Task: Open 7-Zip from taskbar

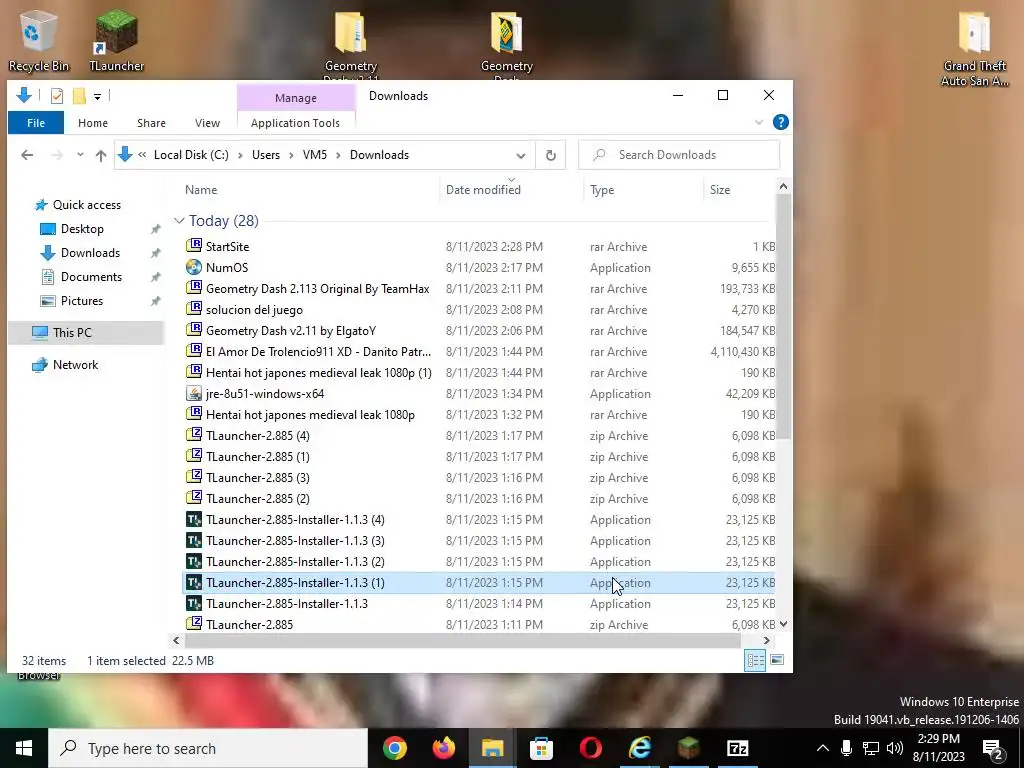Action: (x=737, y=748)
